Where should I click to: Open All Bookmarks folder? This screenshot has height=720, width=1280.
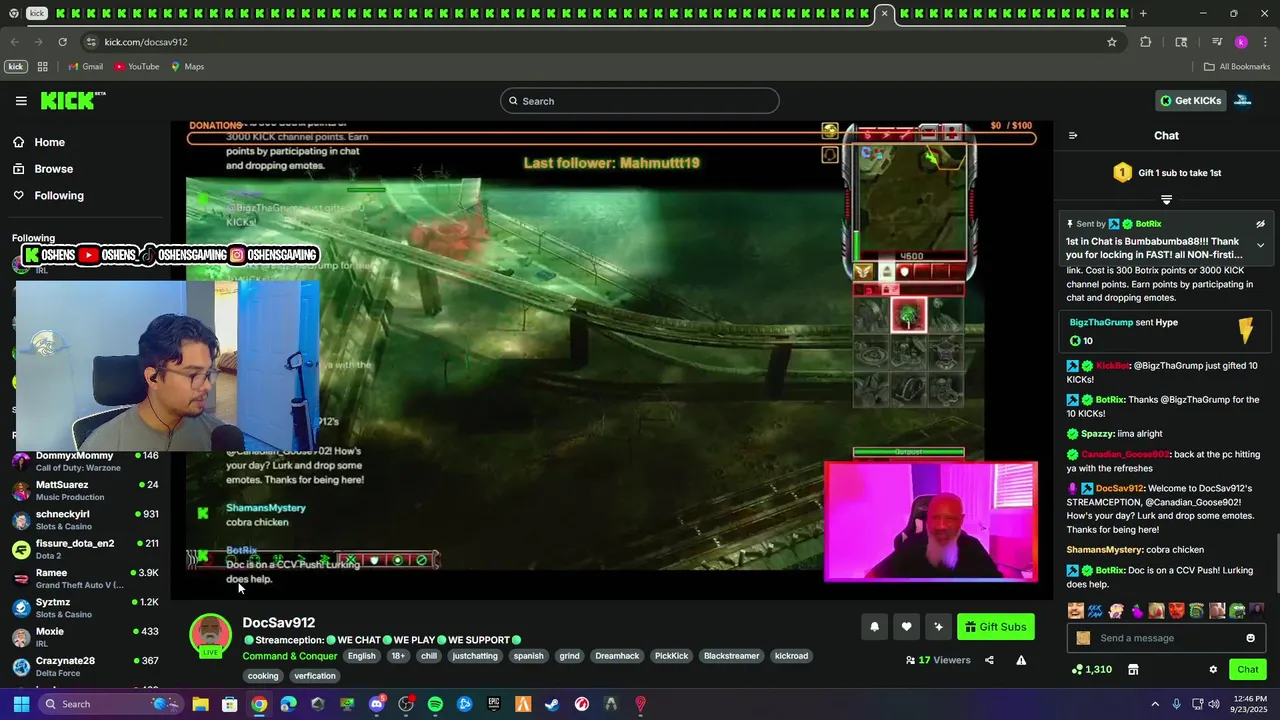point(1237,66)
